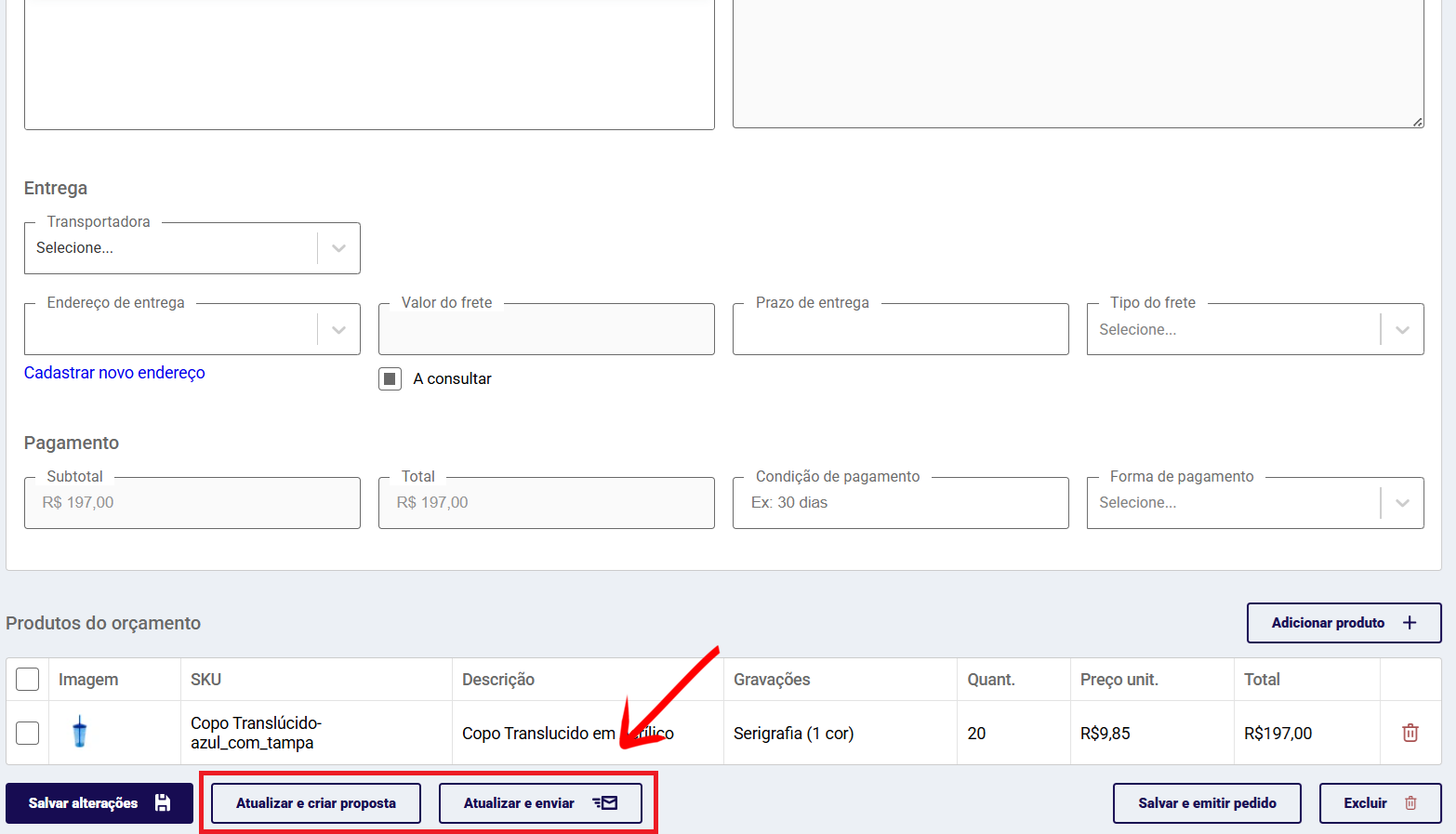Click the trash icon in the product row
The height and width of the screenshot is (834, 1456).
click(1410, 733)
